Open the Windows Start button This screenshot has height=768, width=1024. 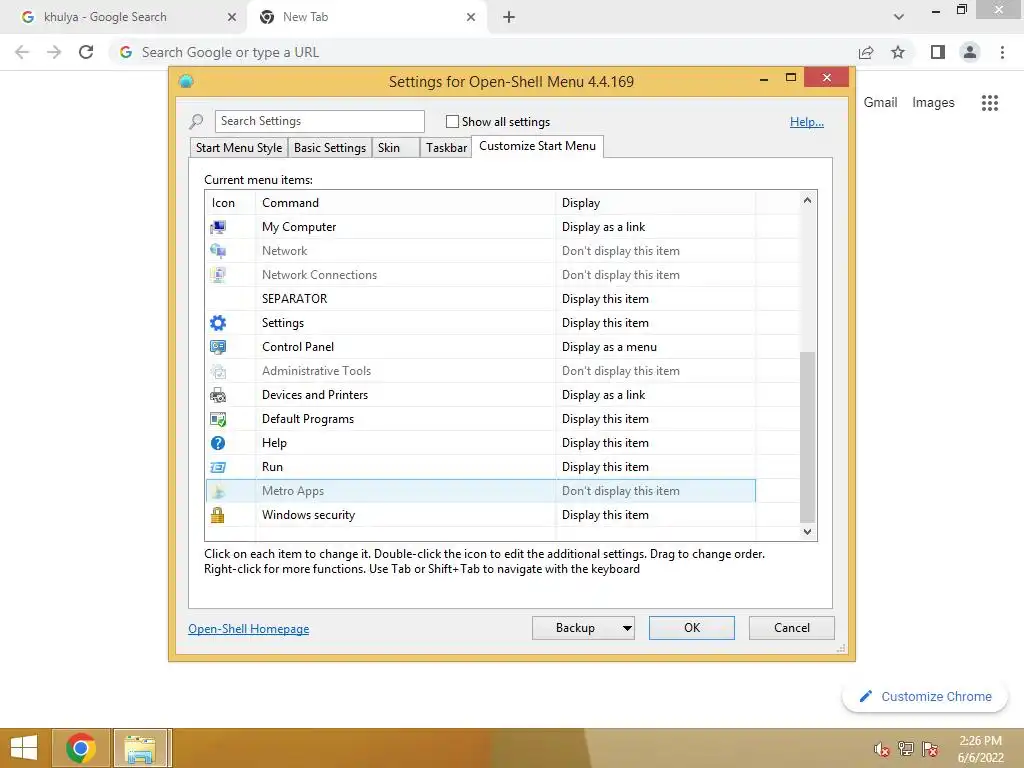point(24,748)
